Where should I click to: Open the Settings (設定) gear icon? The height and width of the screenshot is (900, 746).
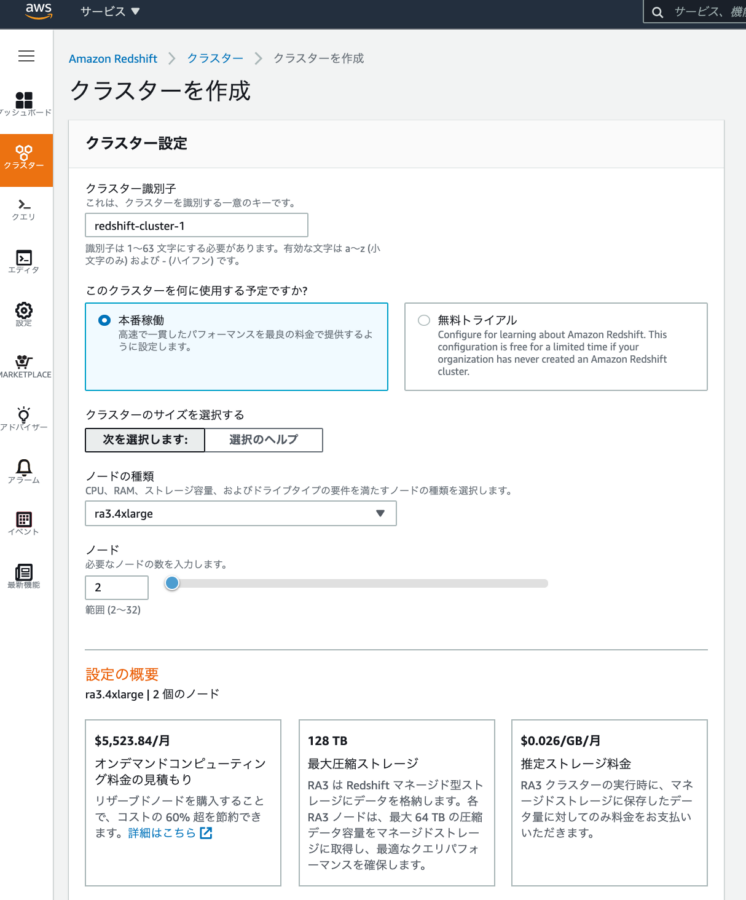pos(24,313)
